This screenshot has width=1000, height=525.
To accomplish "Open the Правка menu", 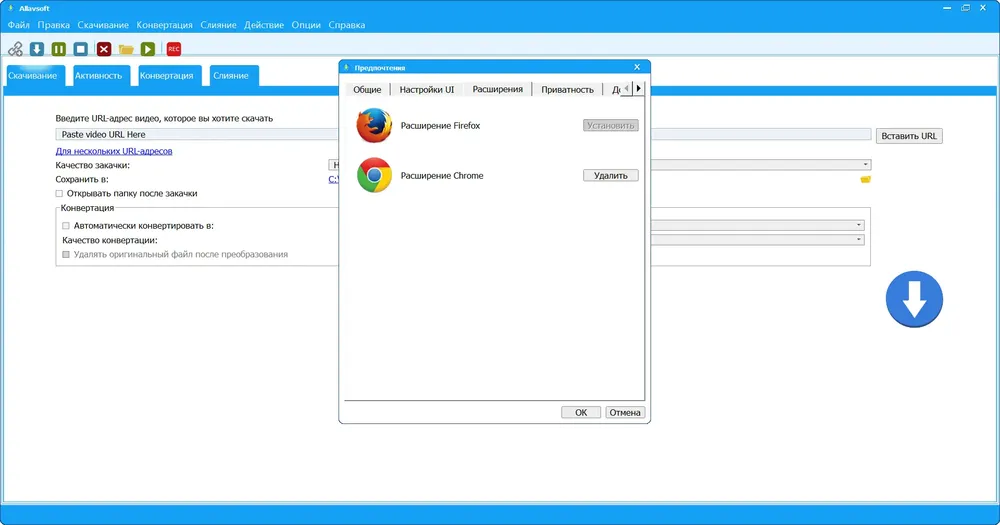I will click(54, 25).
